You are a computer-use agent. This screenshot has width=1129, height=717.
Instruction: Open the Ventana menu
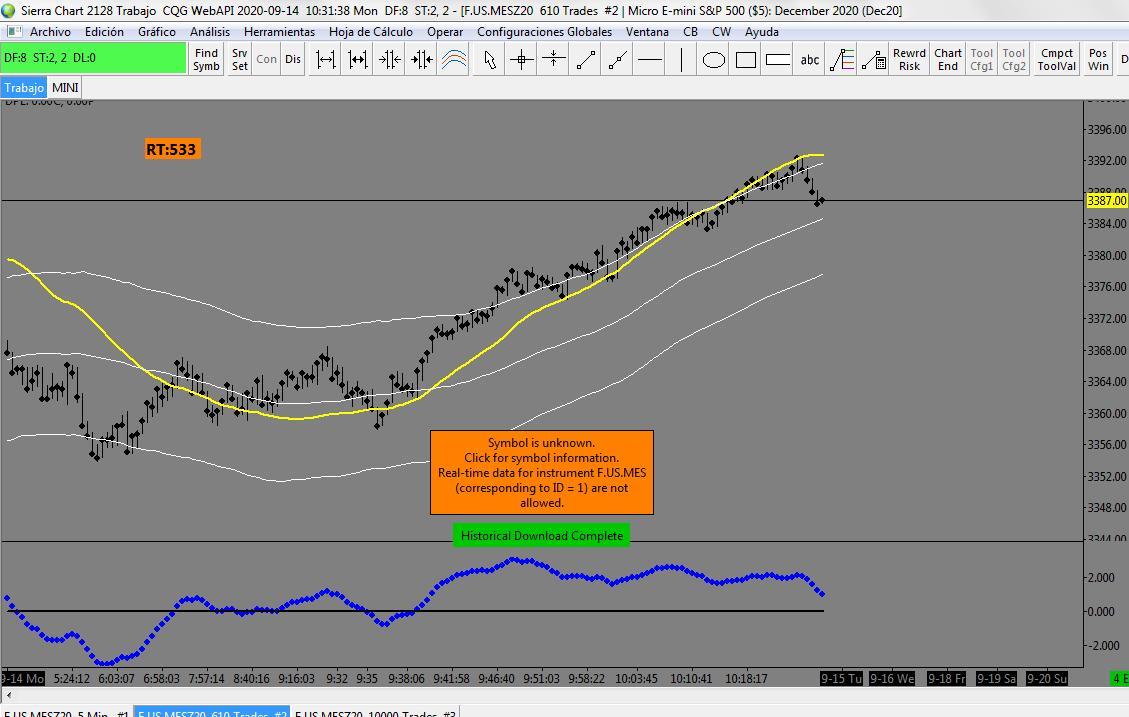pos(647,32)
